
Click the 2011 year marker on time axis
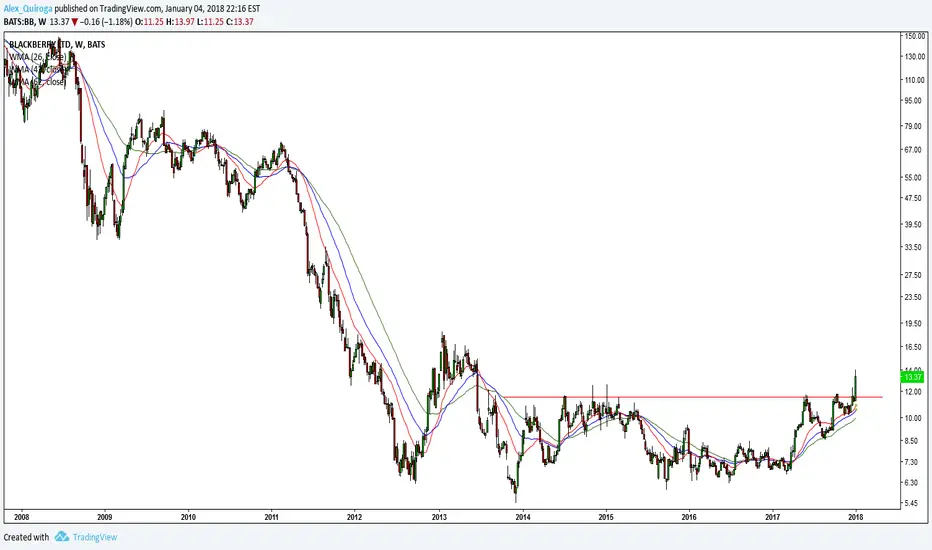pos(272,517)
